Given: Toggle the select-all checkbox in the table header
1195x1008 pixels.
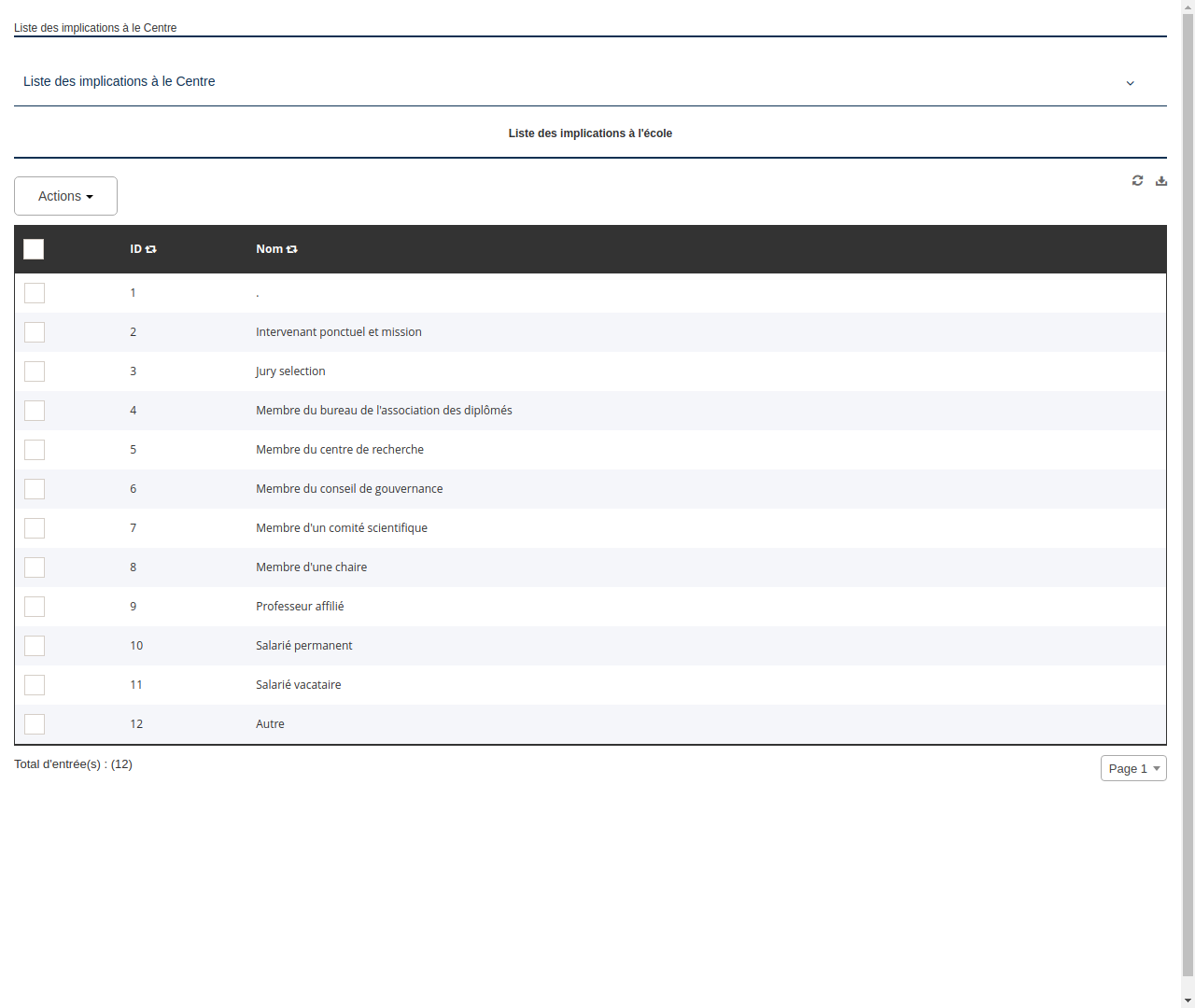Looking at the screenshot, I should click(x=34, y=249).
